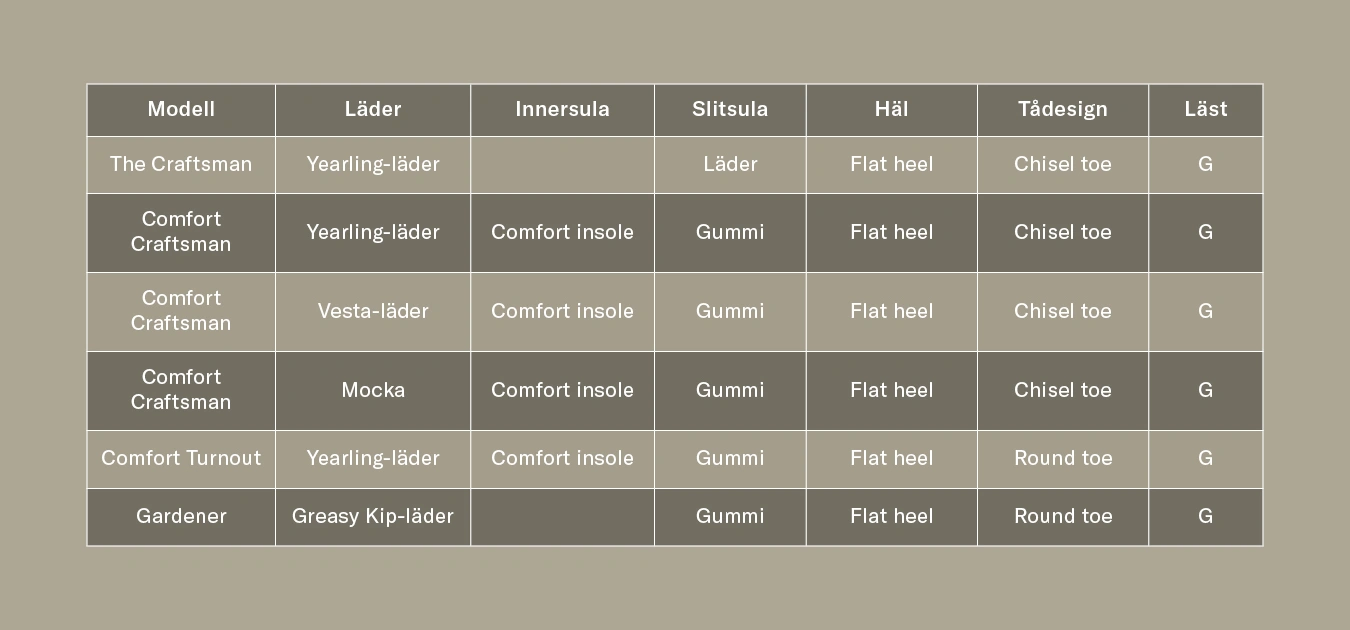This screenshot has width=1350, height=630.
Task: Click the Greasy Kip-läder cell
Action: click(x=373, y=517)
